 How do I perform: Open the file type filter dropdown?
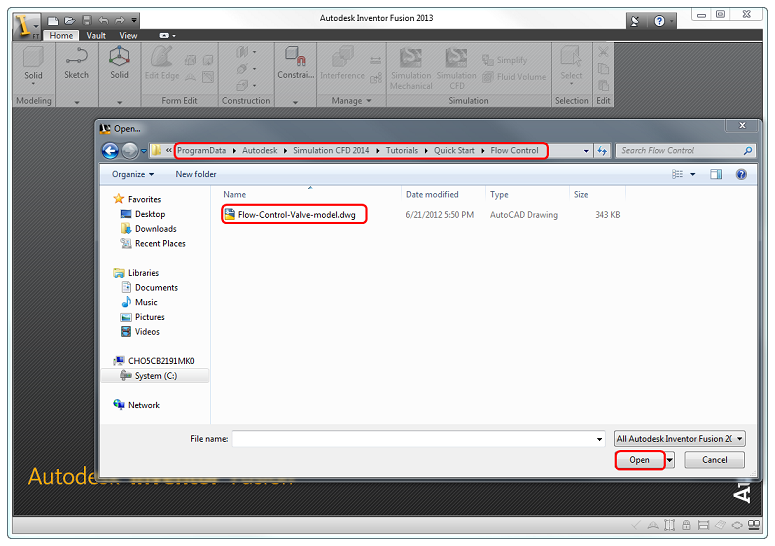coord(680,439)
